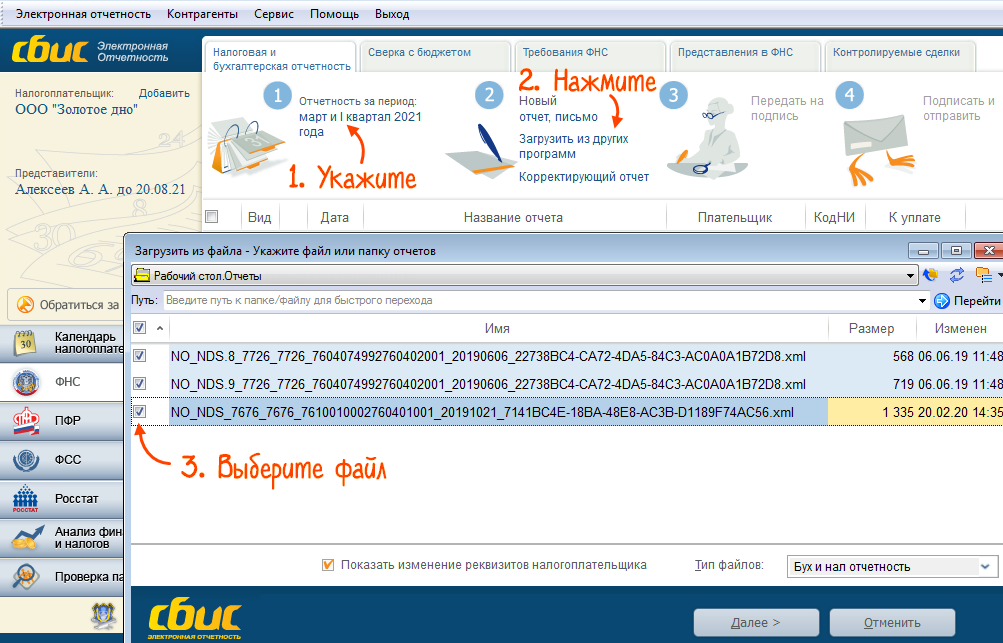Click the Корректирующий отчет link
This screenshot has height=643, width=1003.
coord(584,177)
